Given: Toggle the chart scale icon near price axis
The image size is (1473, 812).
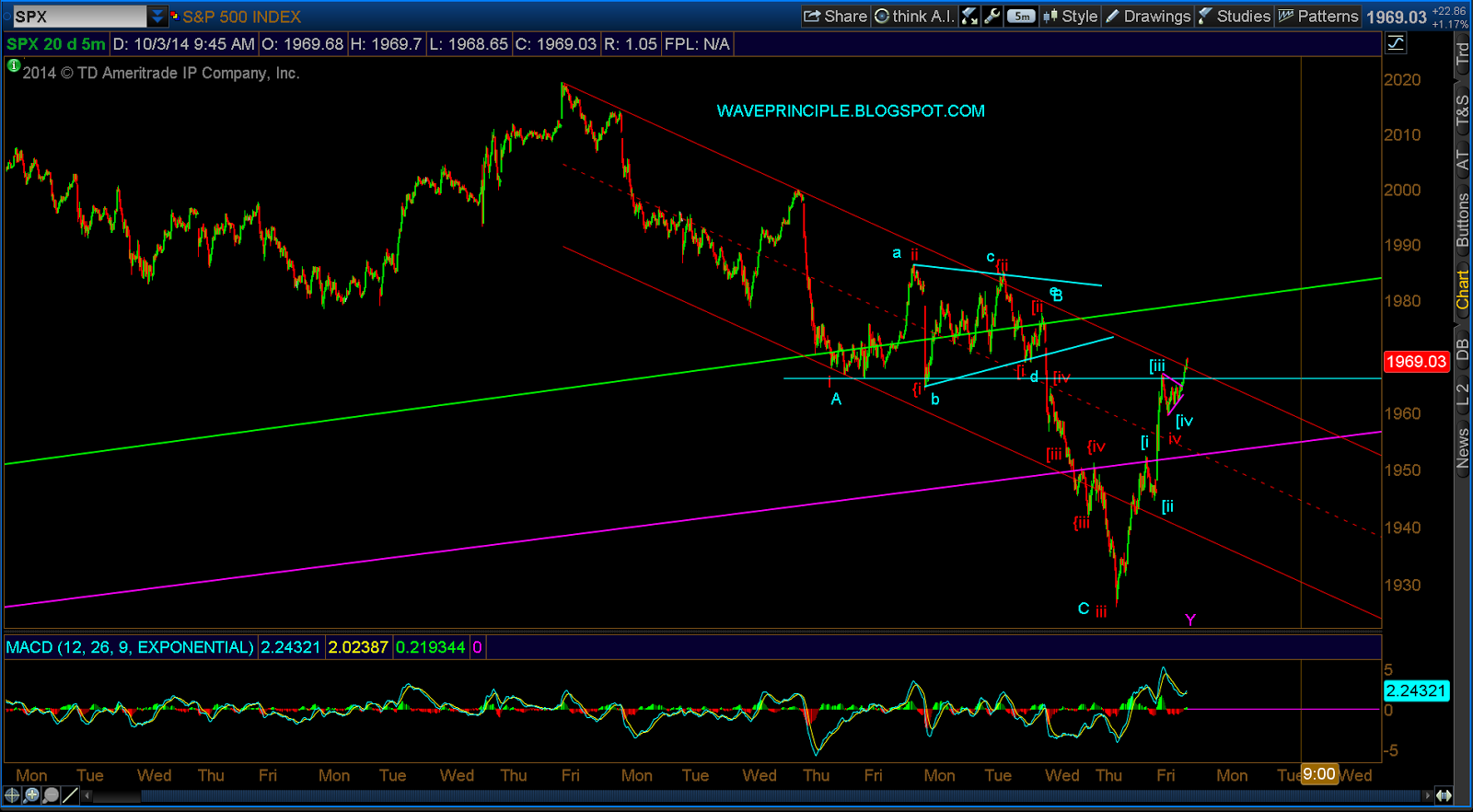Looking at the screenshot, I should point(1396,43).
